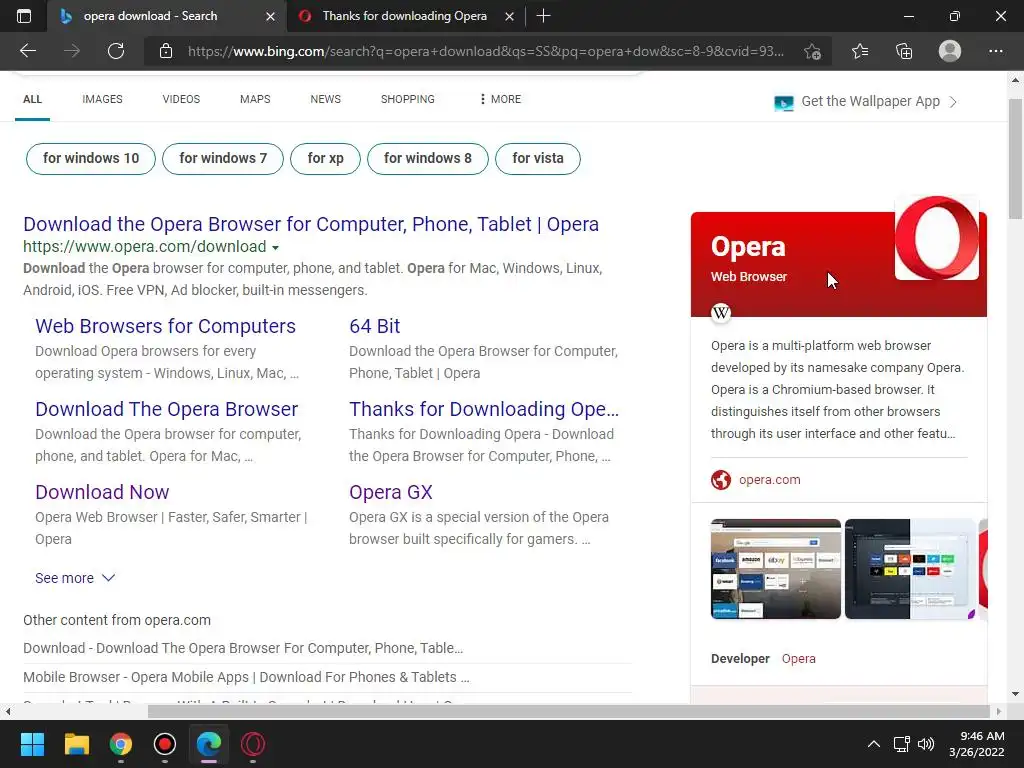Screen dimensions: 1024x768
Task: Click the 'for xp' suggestion chip
Action: [x=325, y=159]
